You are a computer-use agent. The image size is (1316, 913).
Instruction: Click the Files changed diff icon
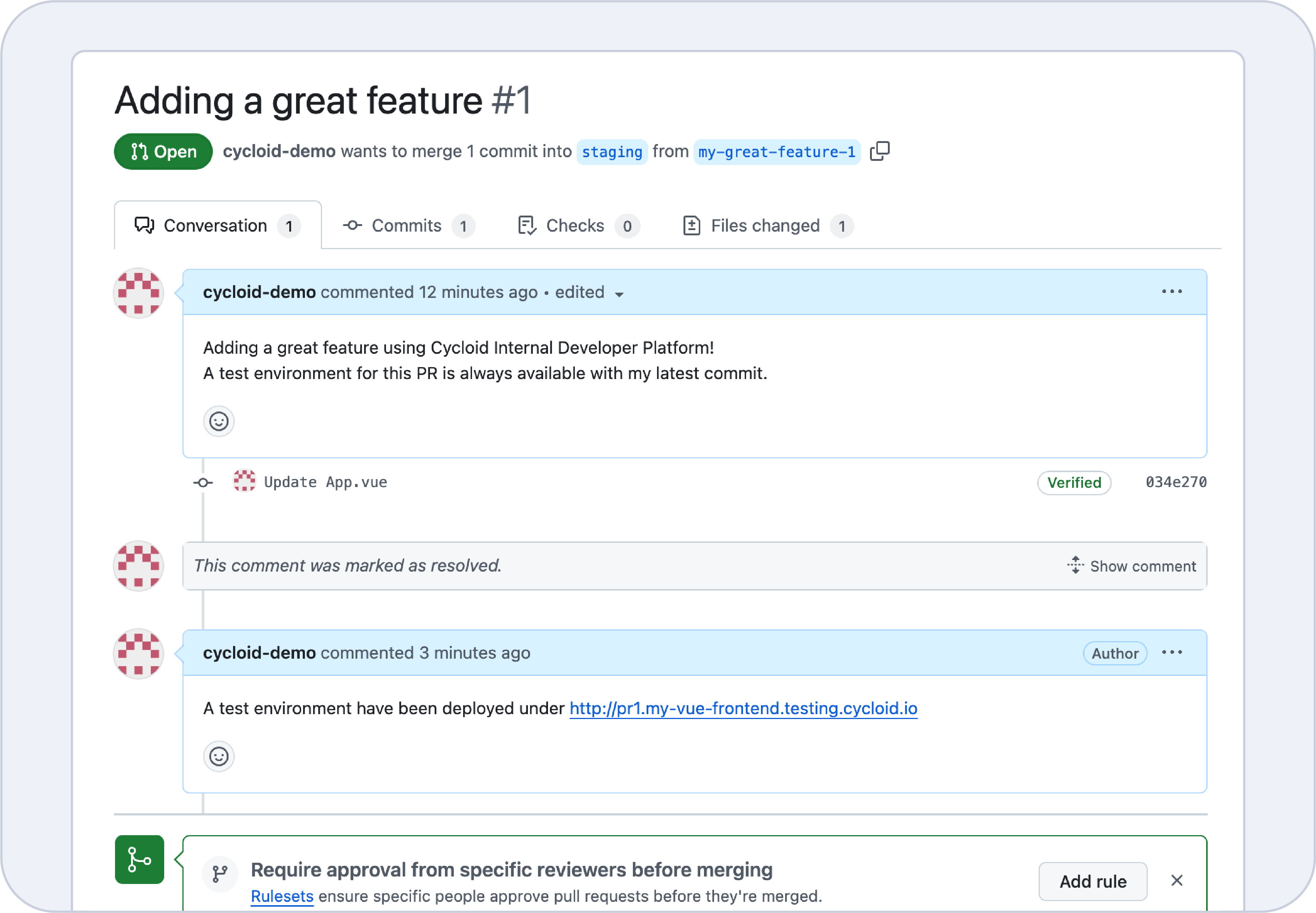[692, 225]
